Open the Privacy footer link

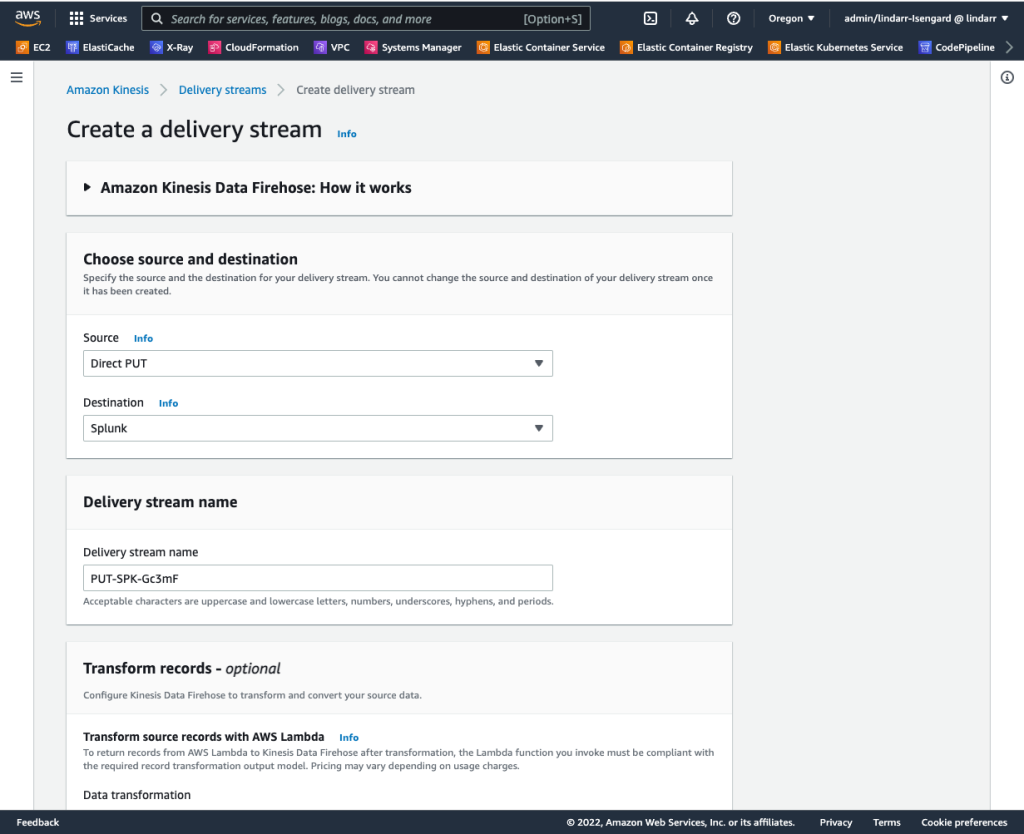coord(836,822)
